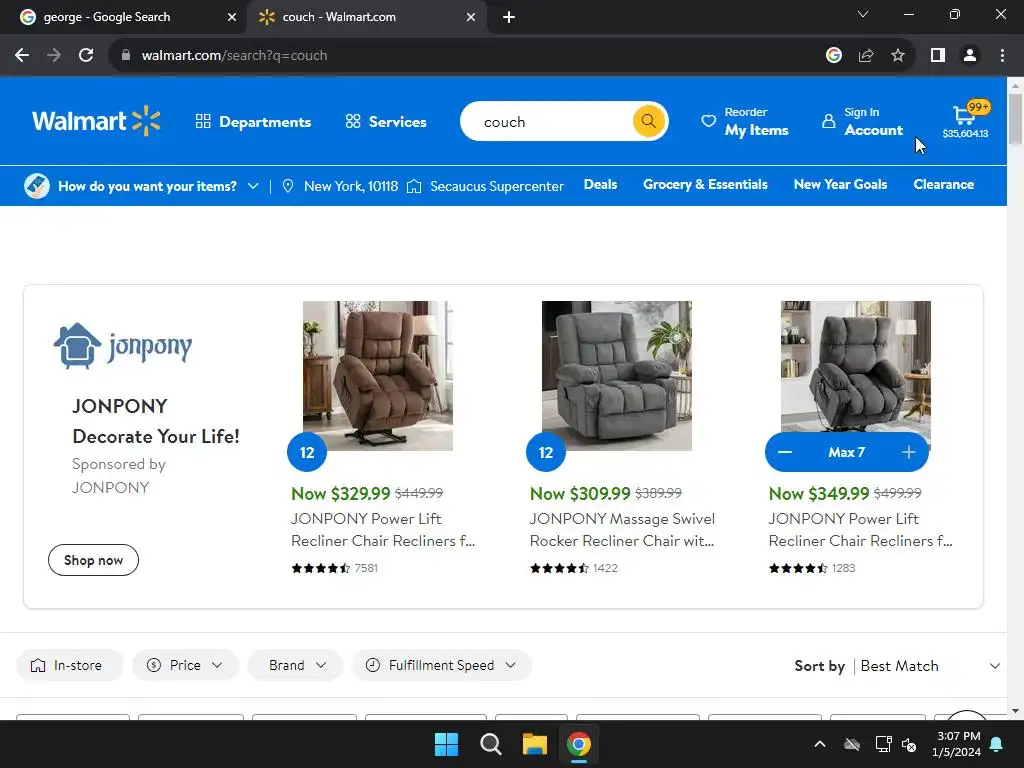Open the gray massage swivel recliner image
The image size is (1024, 768).
(x=617, y=376)
